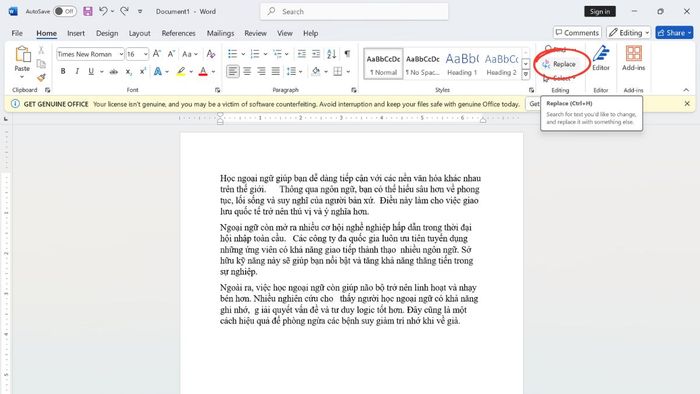Click the Save icon in title bar

click(x=88, y=11)
